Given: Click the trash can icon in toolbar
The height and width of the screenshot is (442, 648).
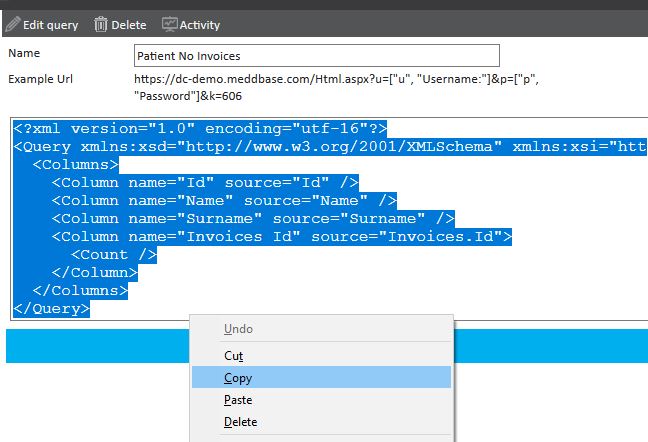Looking at the screenshot, I should 101,24.
